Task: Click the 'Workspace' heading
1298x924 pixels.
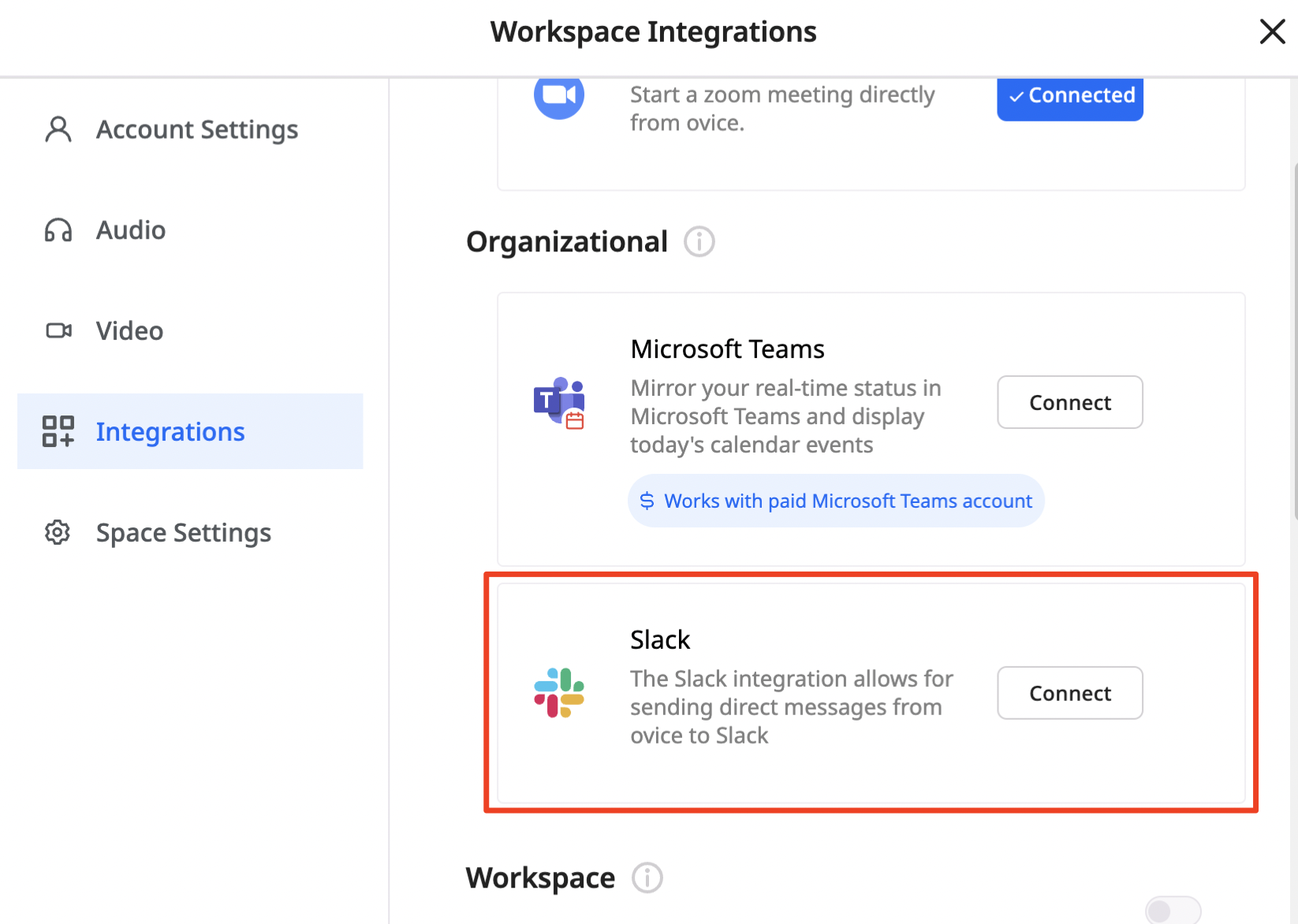Action: (540, 877)
